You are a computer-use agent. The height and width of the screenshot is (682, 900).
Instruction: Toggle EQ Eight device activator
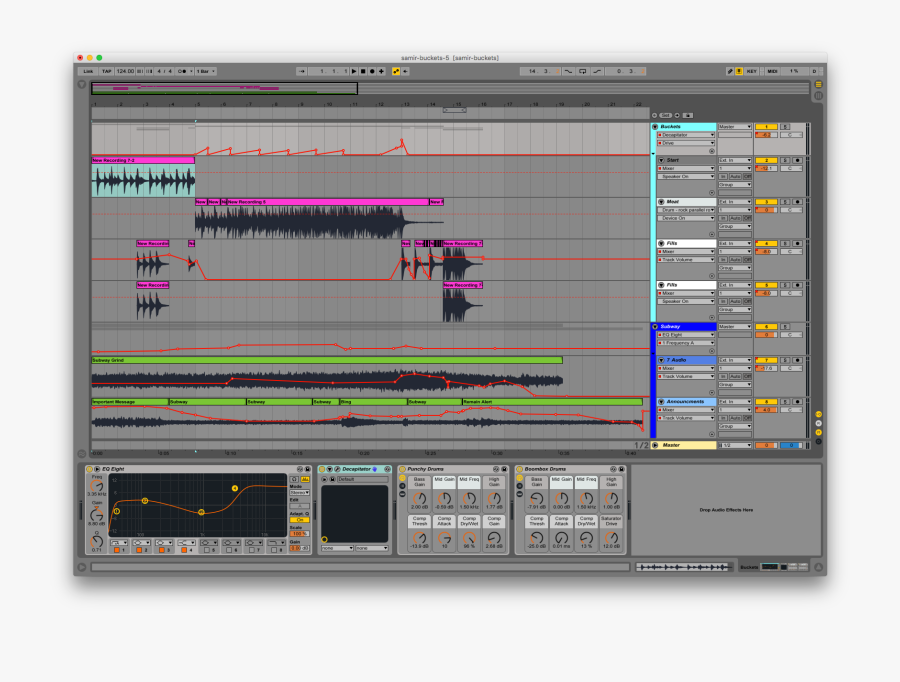point(89,470)
